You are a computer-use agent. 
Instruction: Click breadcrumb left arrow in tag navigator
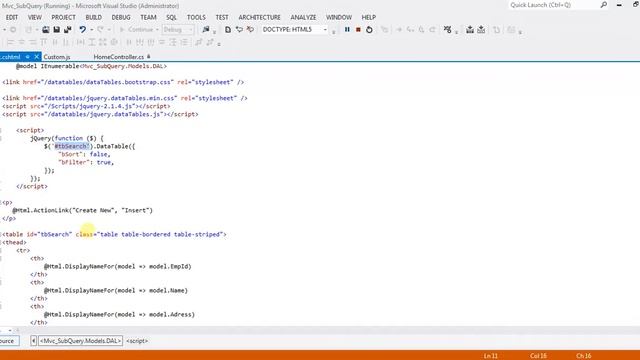point(33,341)
